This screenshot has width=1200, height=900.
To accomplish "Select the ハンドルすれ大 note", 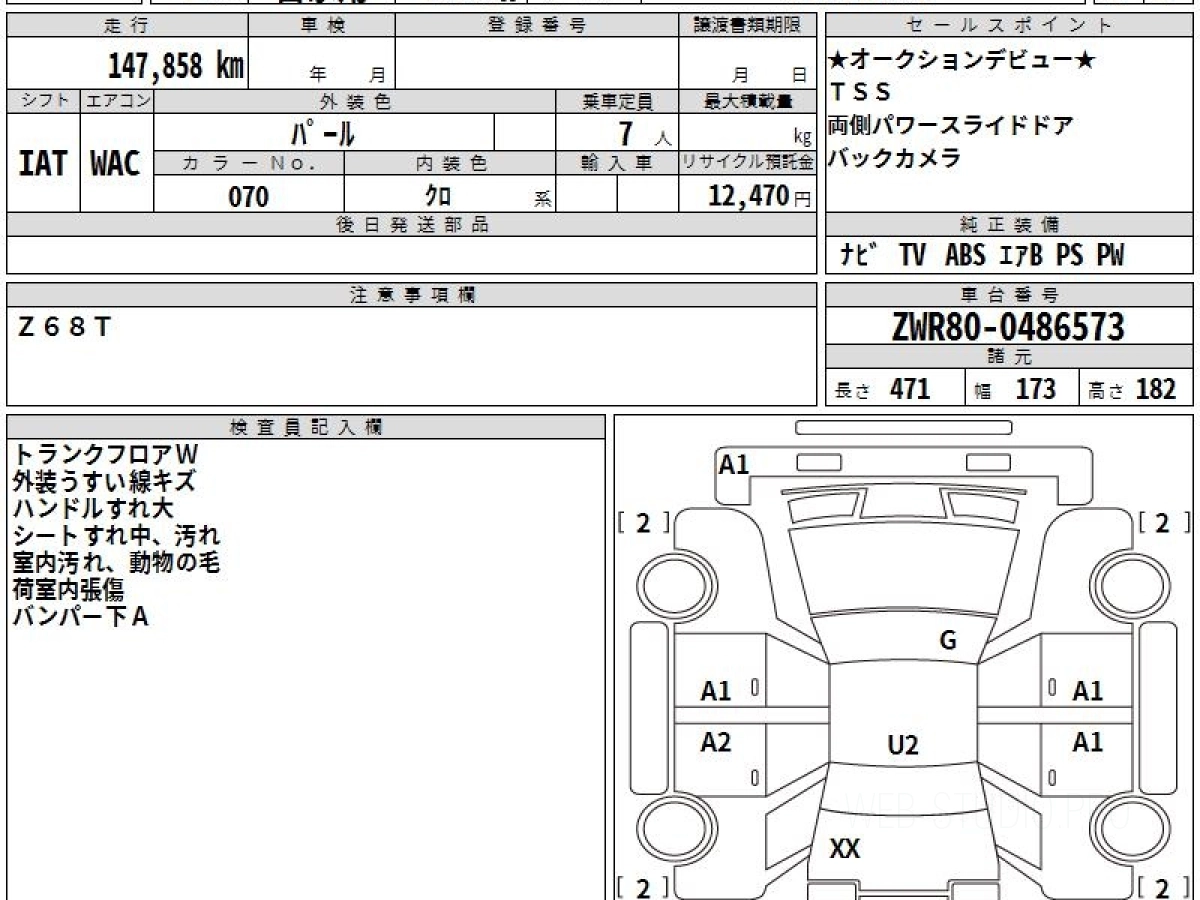I will (x=93, y=509).
